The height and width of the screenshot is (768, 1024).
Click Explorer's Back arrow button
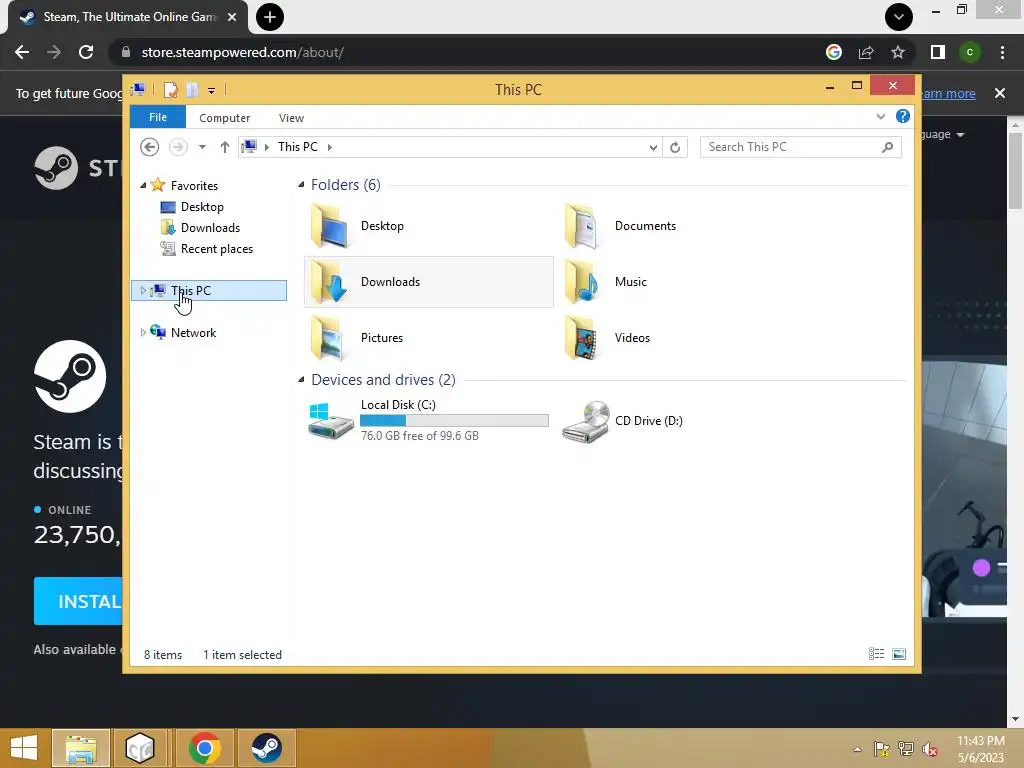tap(150, 147)
